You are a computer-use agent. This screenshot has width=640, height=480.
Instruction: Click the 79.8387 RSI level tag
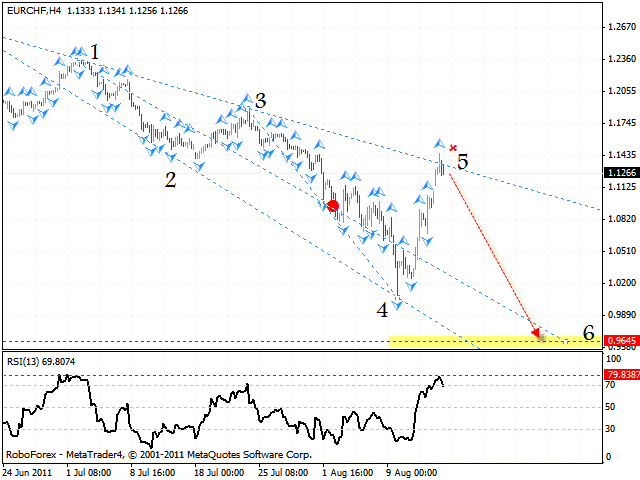pos(622,375)
